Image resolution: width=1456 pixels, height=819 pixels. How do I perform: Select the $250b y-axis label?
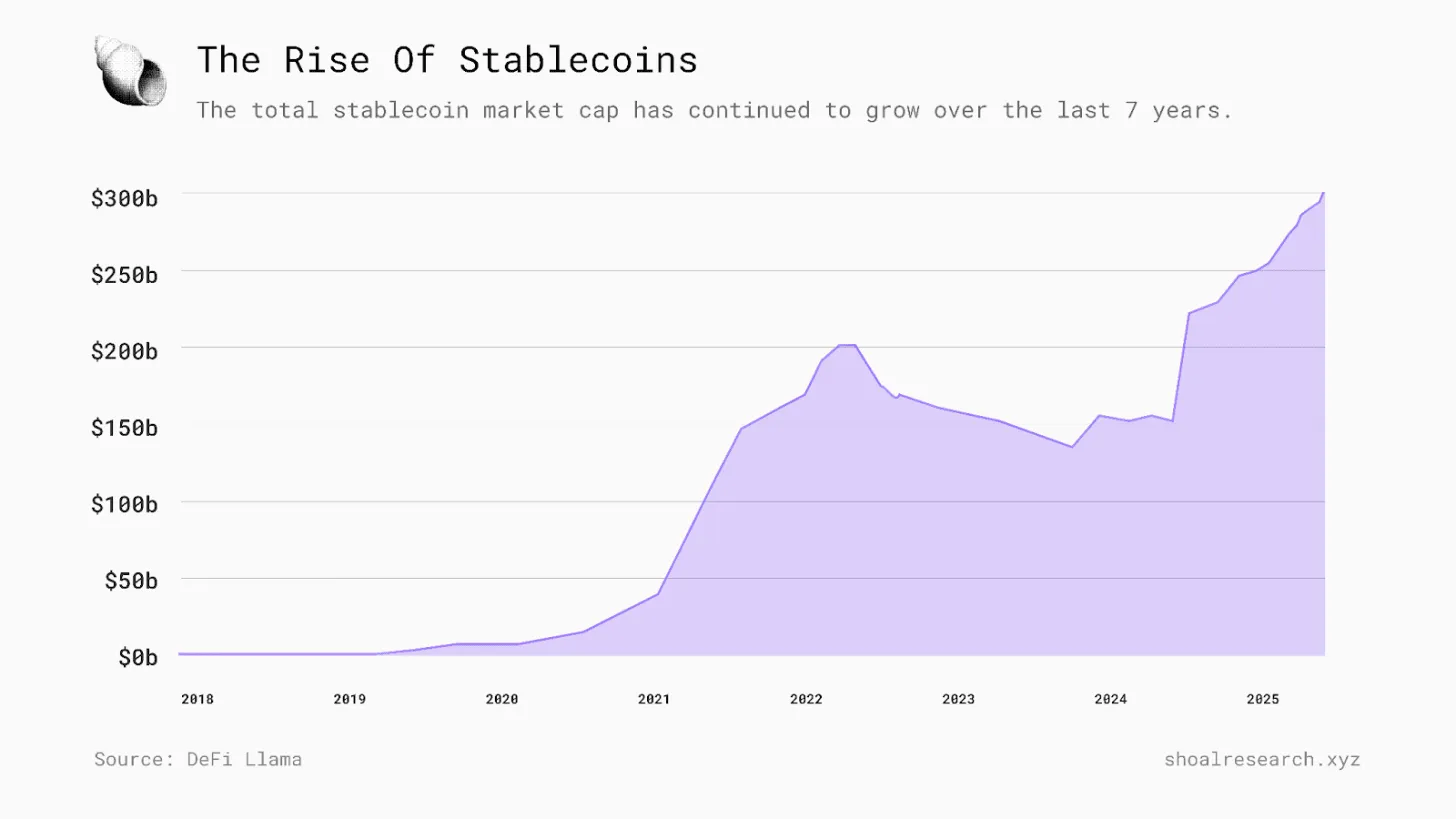pyautogui.click(x=124, y=274)
